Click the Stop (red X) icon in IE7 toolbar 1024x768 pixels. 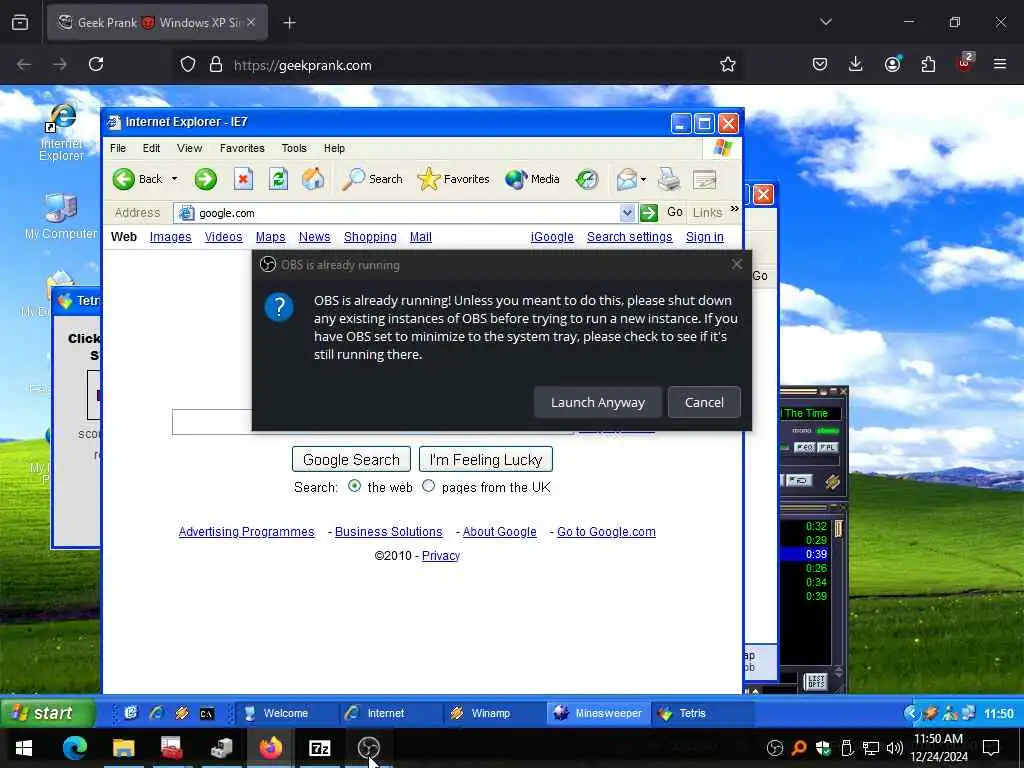[244, 179]
